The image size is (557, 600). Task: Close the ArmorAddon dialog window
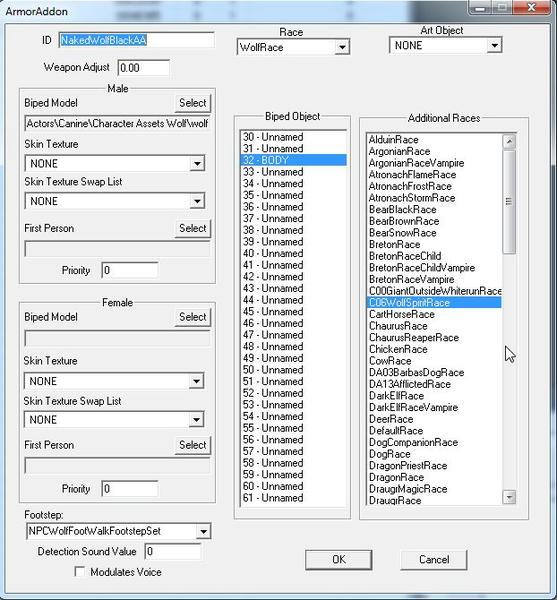pos(531,7)
